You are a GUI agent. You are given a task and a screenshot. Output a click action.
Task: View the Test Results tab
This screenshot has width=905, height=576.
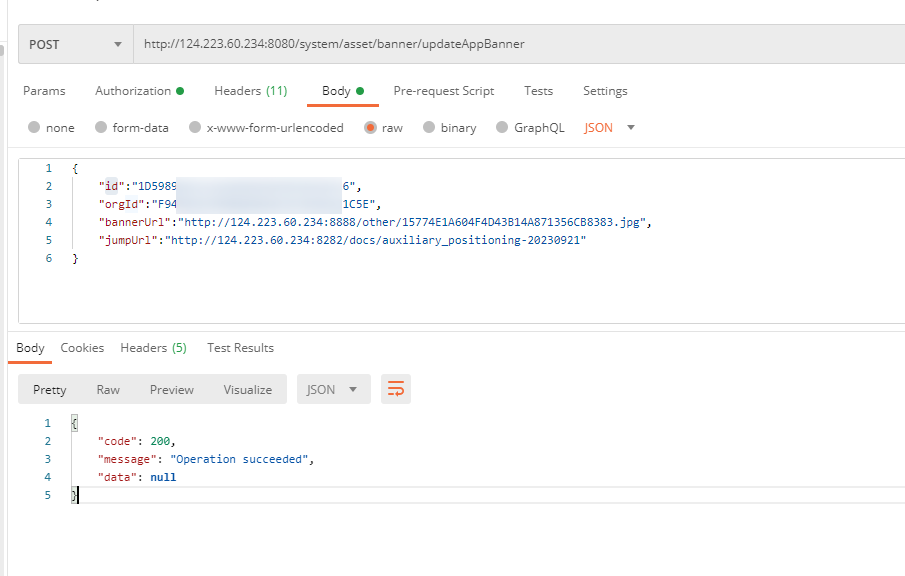point(240,348)
